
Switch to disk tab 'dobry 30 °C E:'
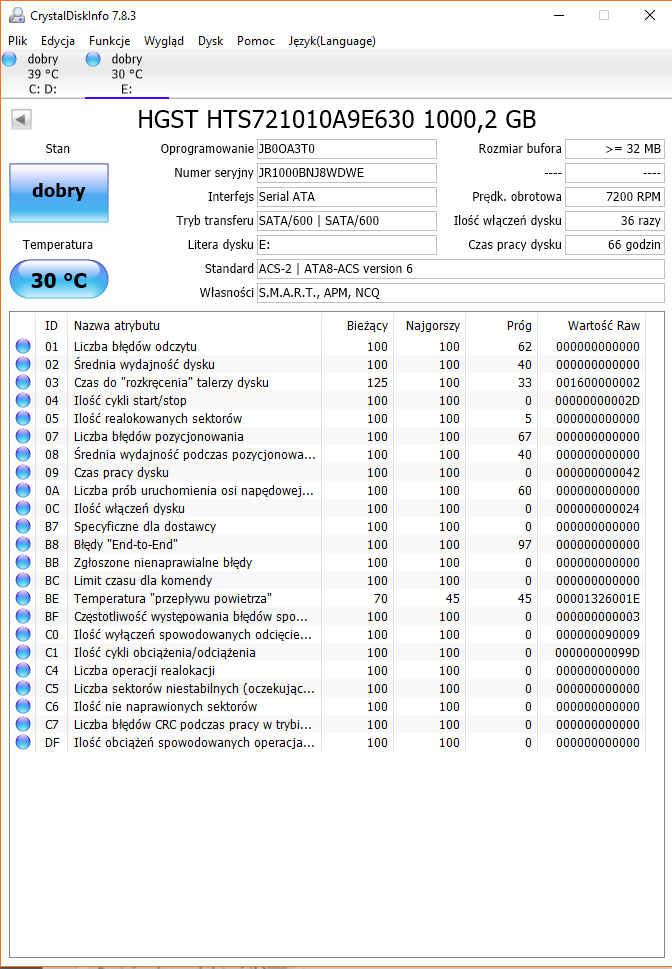[127, 74]
